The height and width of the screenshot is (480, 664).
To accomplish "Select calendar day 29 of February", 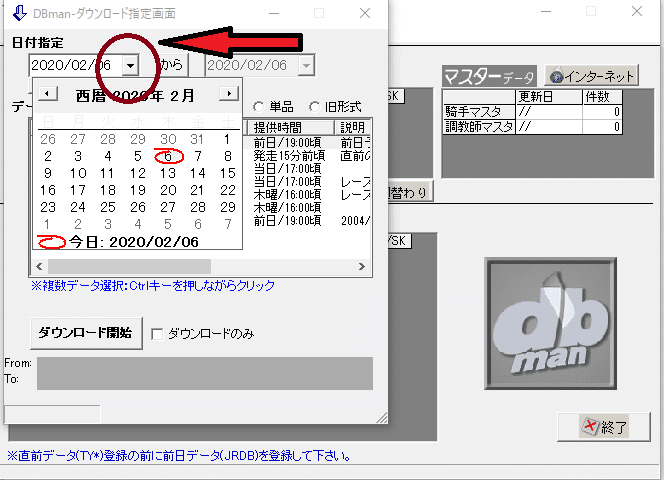I will tap(228, 207).
